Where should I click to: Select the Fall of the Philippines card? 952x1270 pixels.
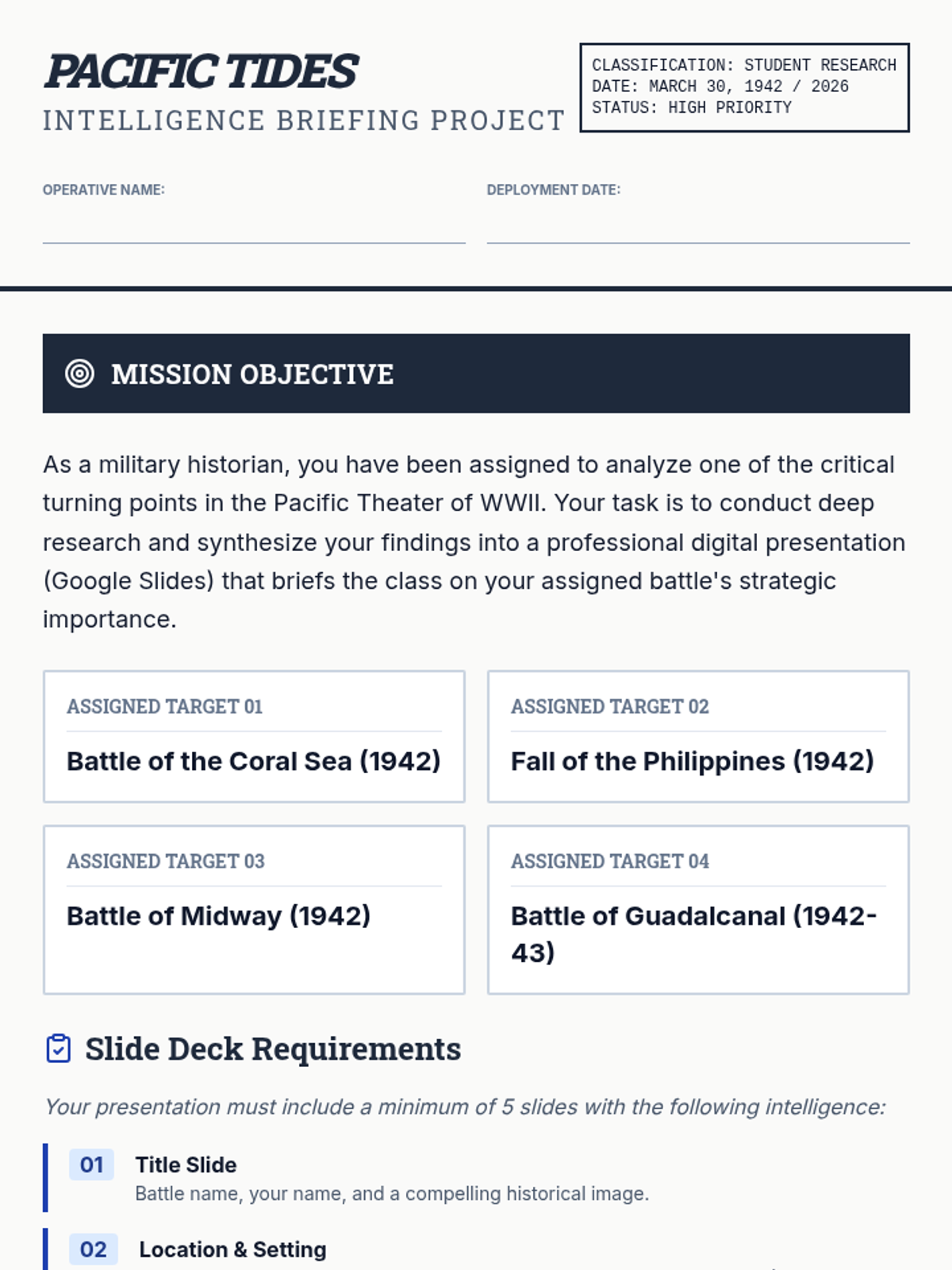(698, 737)
